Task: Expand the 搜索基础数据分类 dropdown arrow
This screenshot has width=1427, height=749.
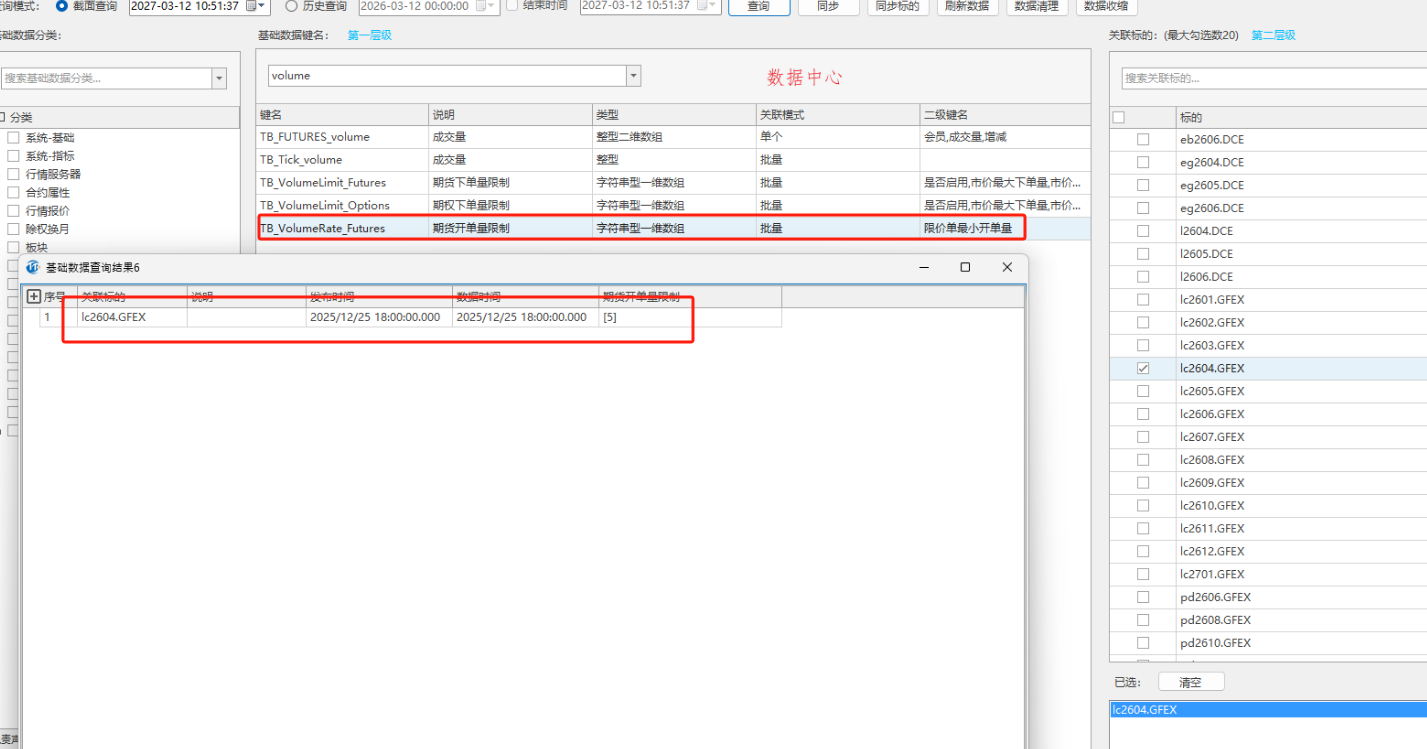Action: (x=218, y=78)
